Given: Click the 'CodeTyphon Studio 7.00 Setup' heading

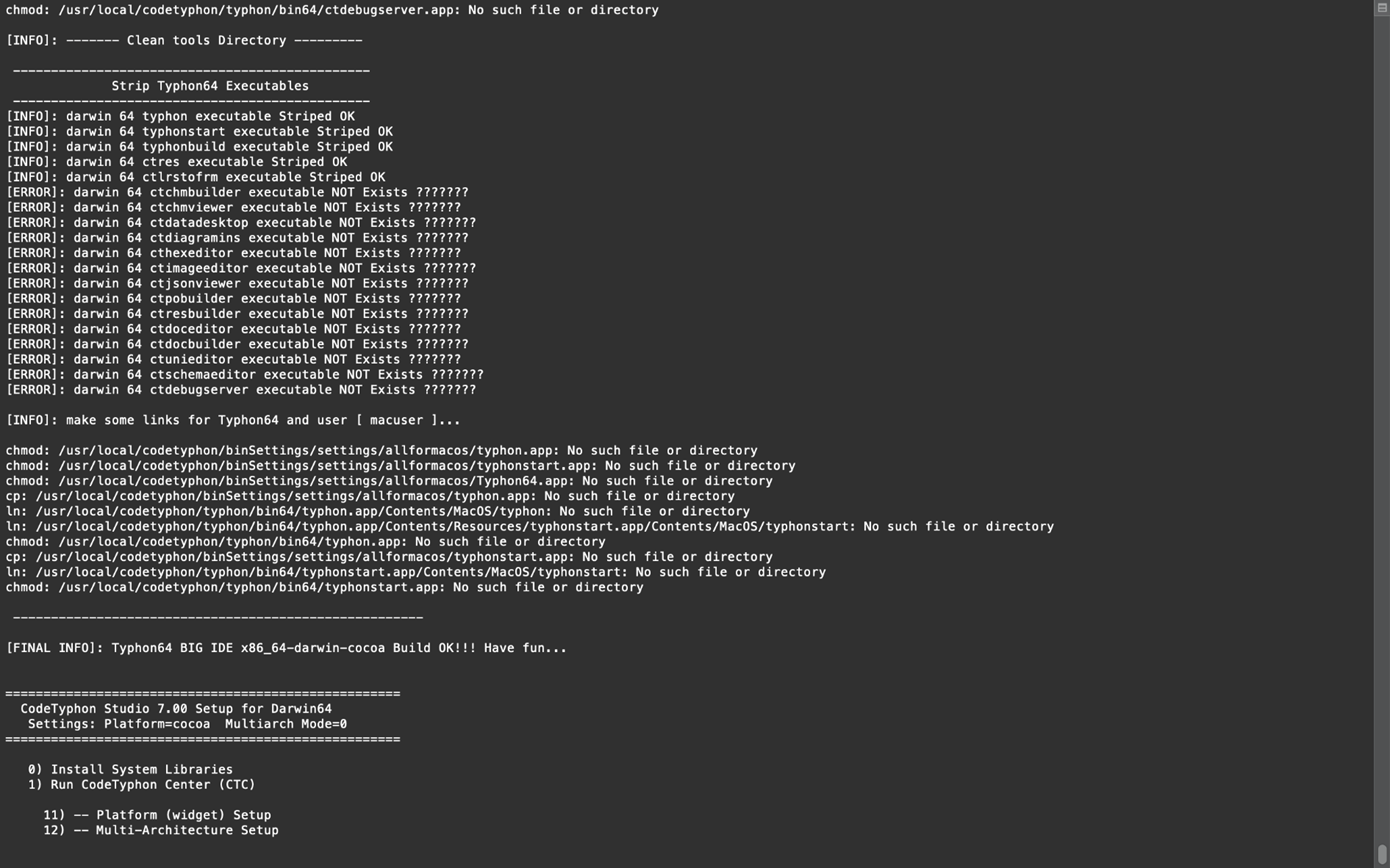Looking at the screenshot, I should tap(176, 708).
